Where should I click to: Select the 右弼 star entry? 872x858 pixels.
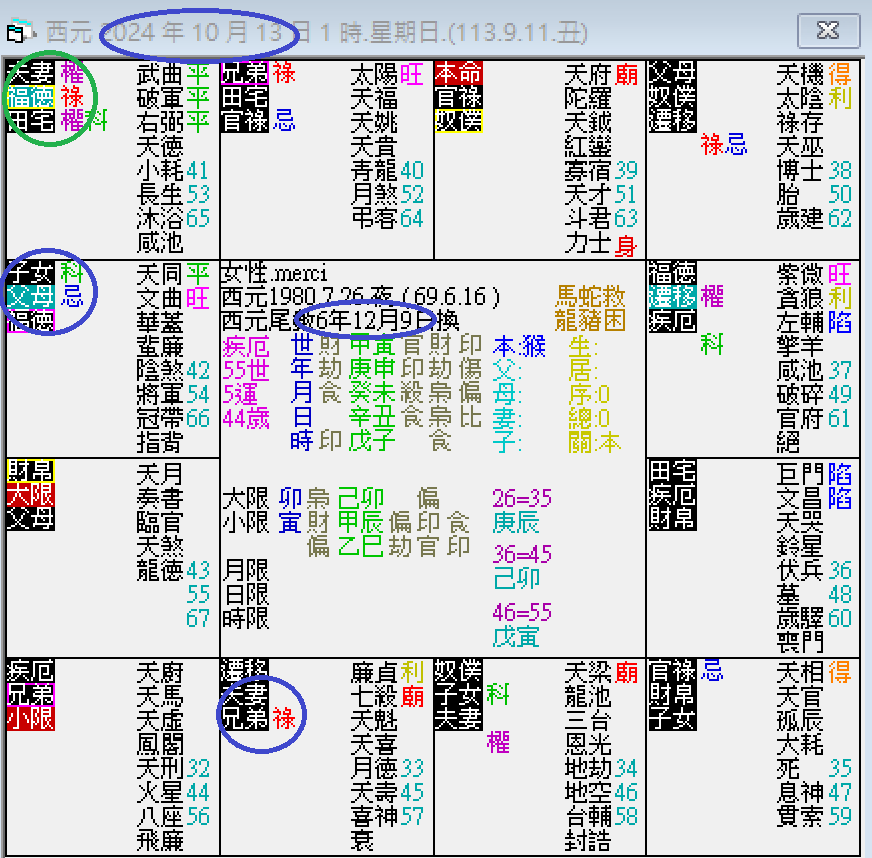coord(160,122)
